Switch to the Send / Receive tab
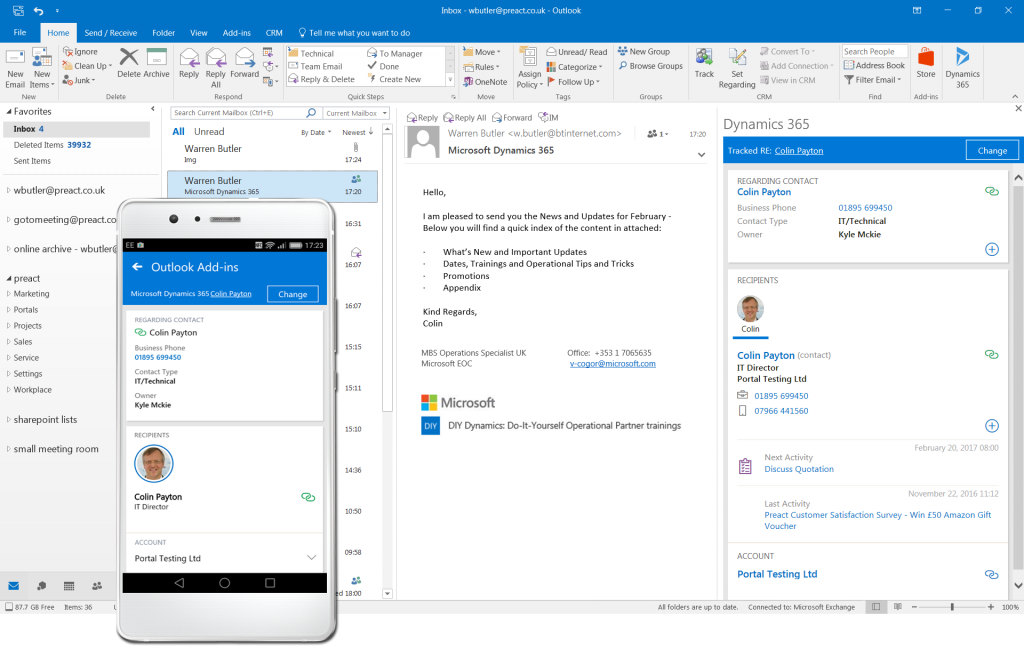The image size is (1024, 649). click(110, 31)
